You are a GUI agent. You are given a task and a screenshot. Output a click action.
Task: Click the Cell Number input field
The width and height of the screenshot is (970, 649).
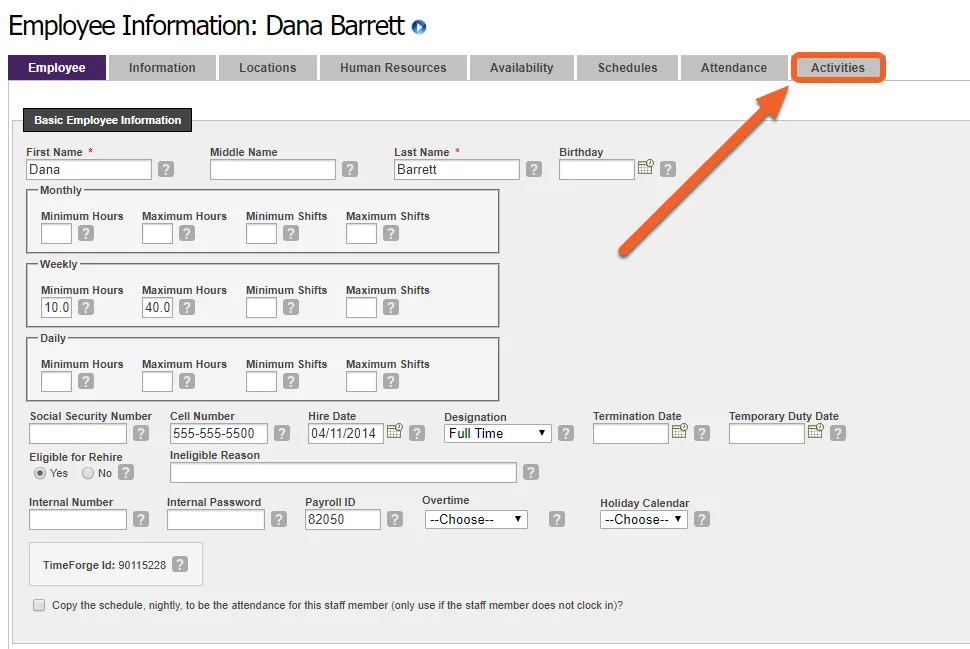tap(219, 433)
